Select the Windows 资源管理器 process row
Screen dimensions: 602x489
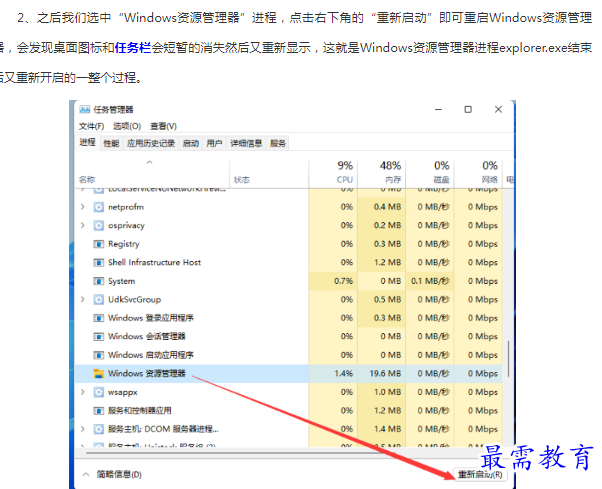pyautogui.click(x=289, y=373)
